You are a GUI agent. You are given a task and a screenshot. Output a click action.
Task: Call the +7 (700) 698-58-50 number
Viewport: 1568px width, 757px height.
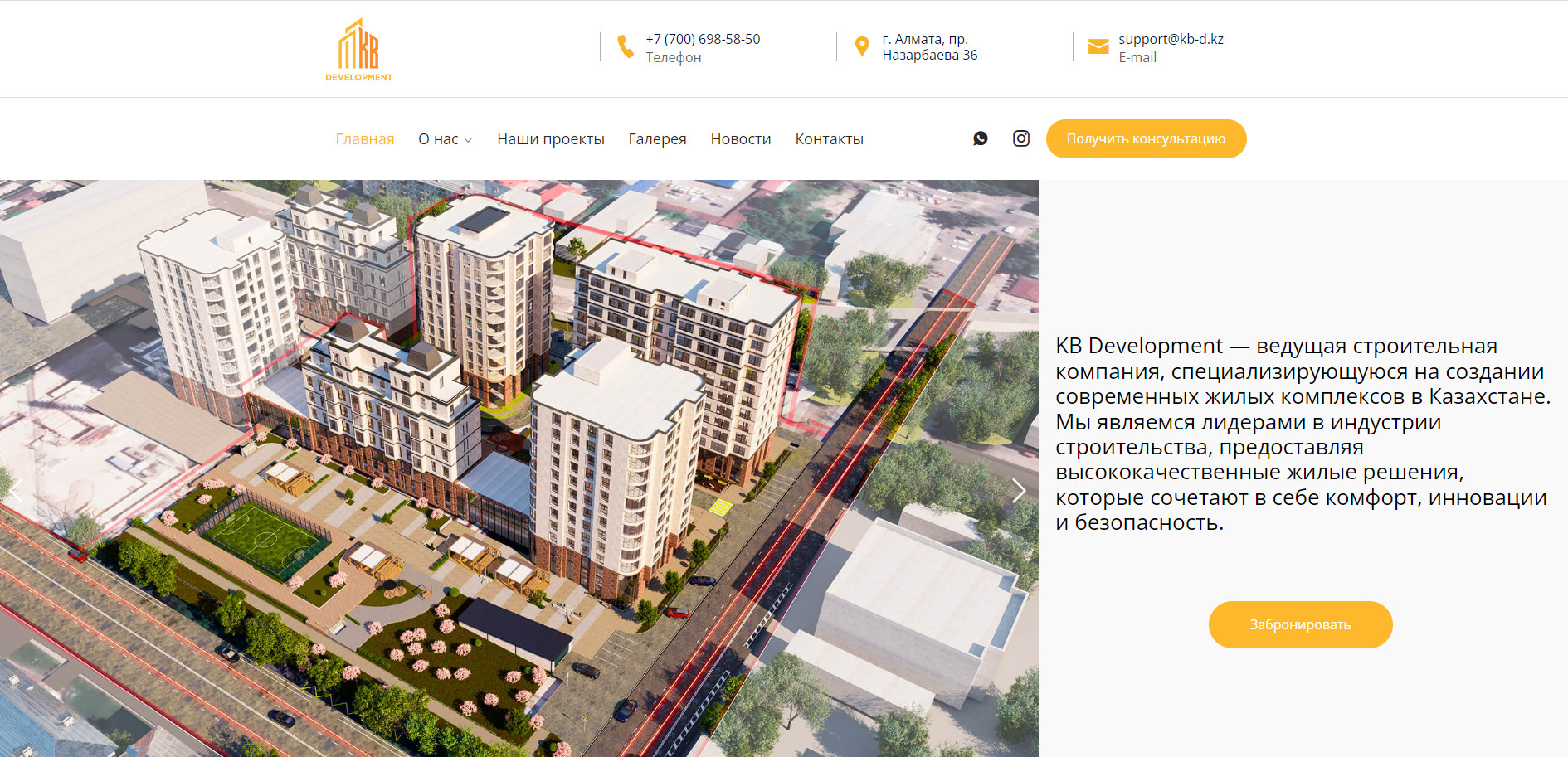tap(703, 39)
